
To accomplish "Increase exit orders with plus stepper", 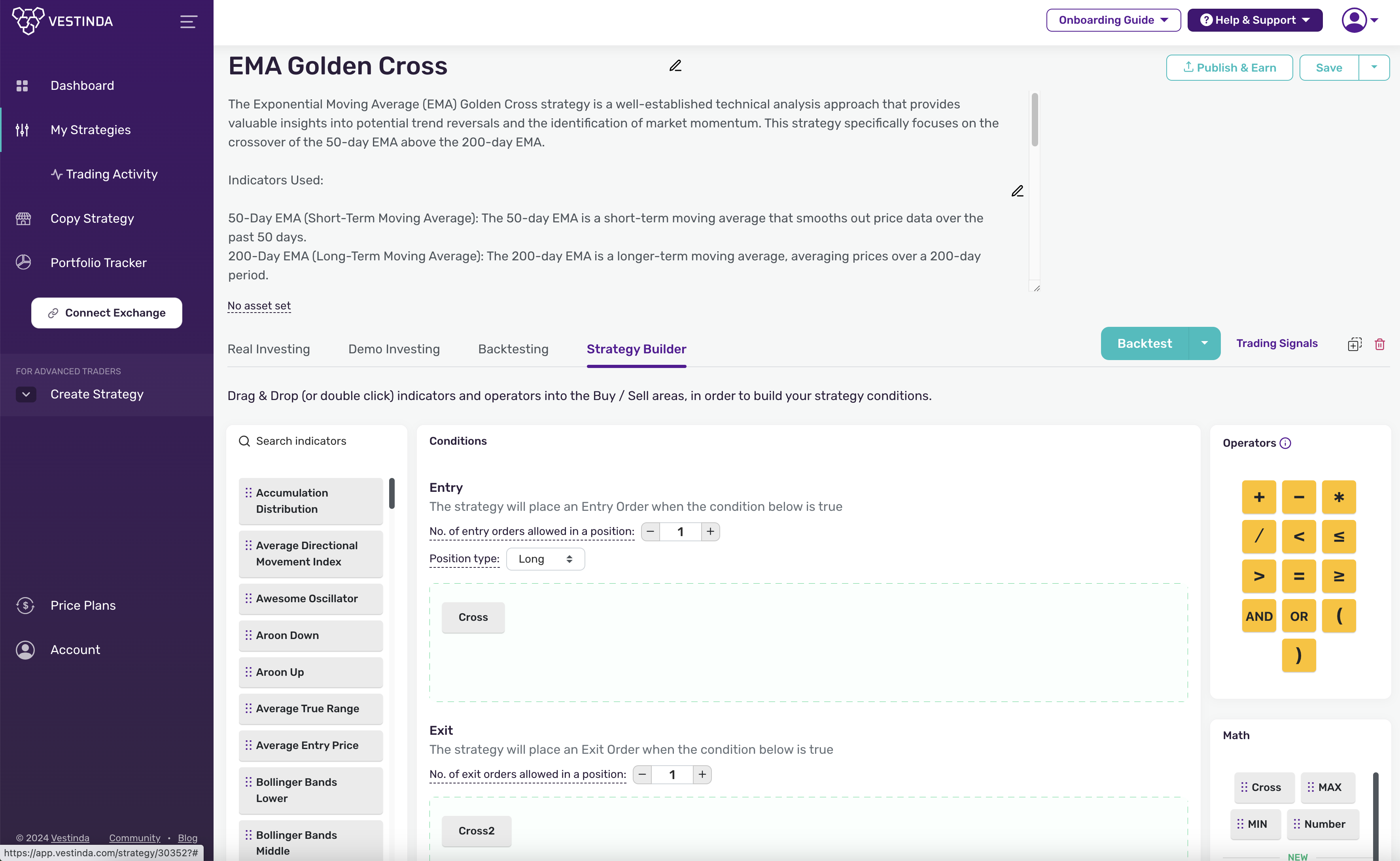I will click(x=703, y=775).
